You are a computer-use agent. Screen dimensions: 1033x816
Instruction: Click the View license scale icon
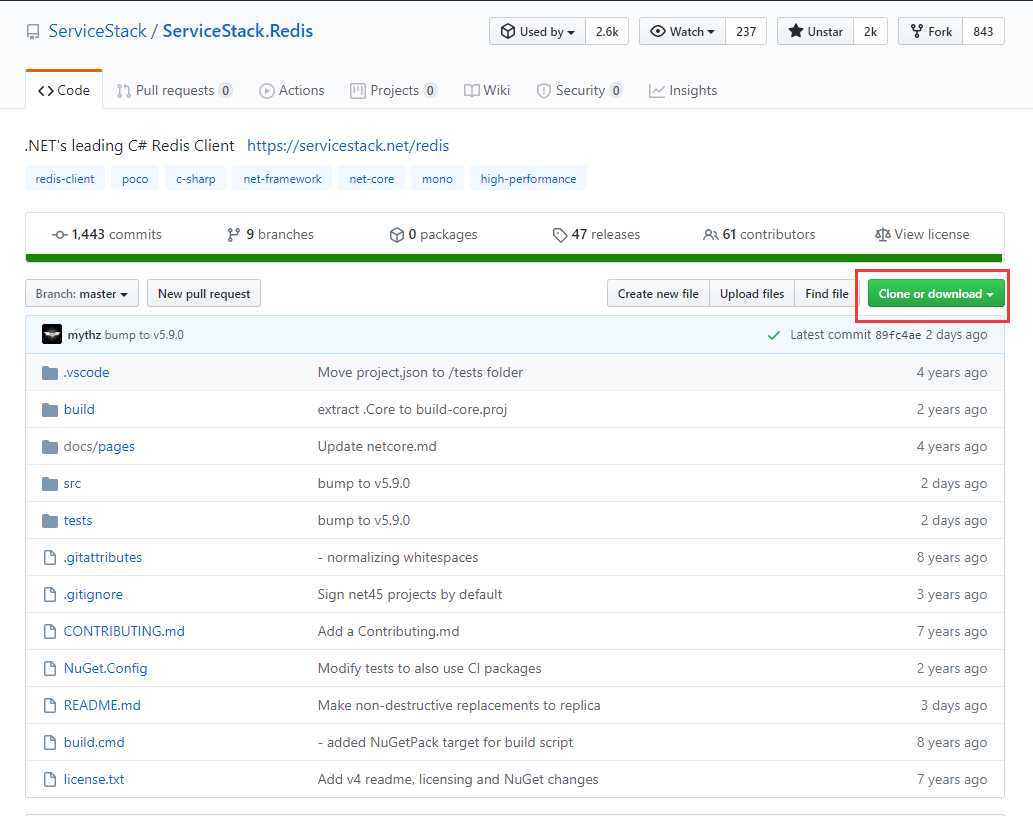[882, 235]
